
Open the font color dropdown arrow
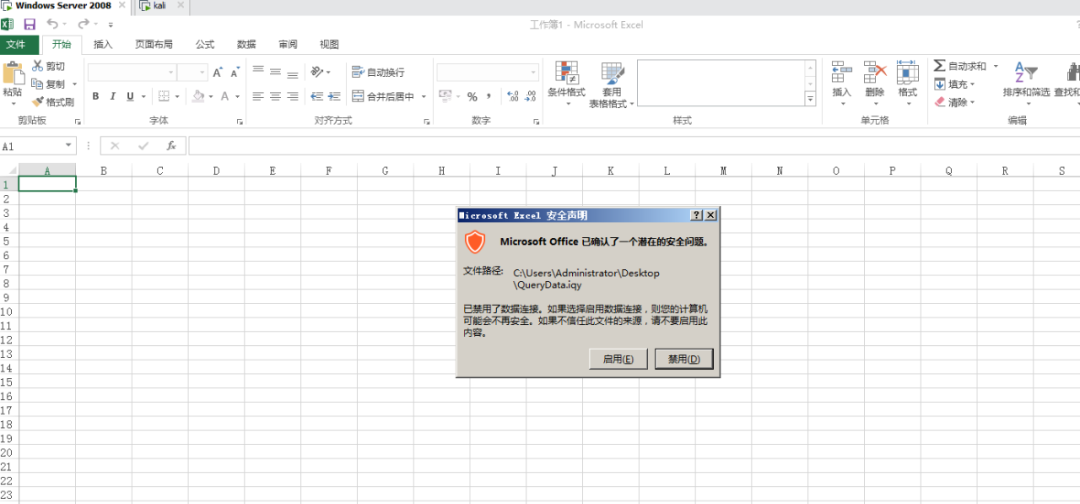click(x=236, y=96)
